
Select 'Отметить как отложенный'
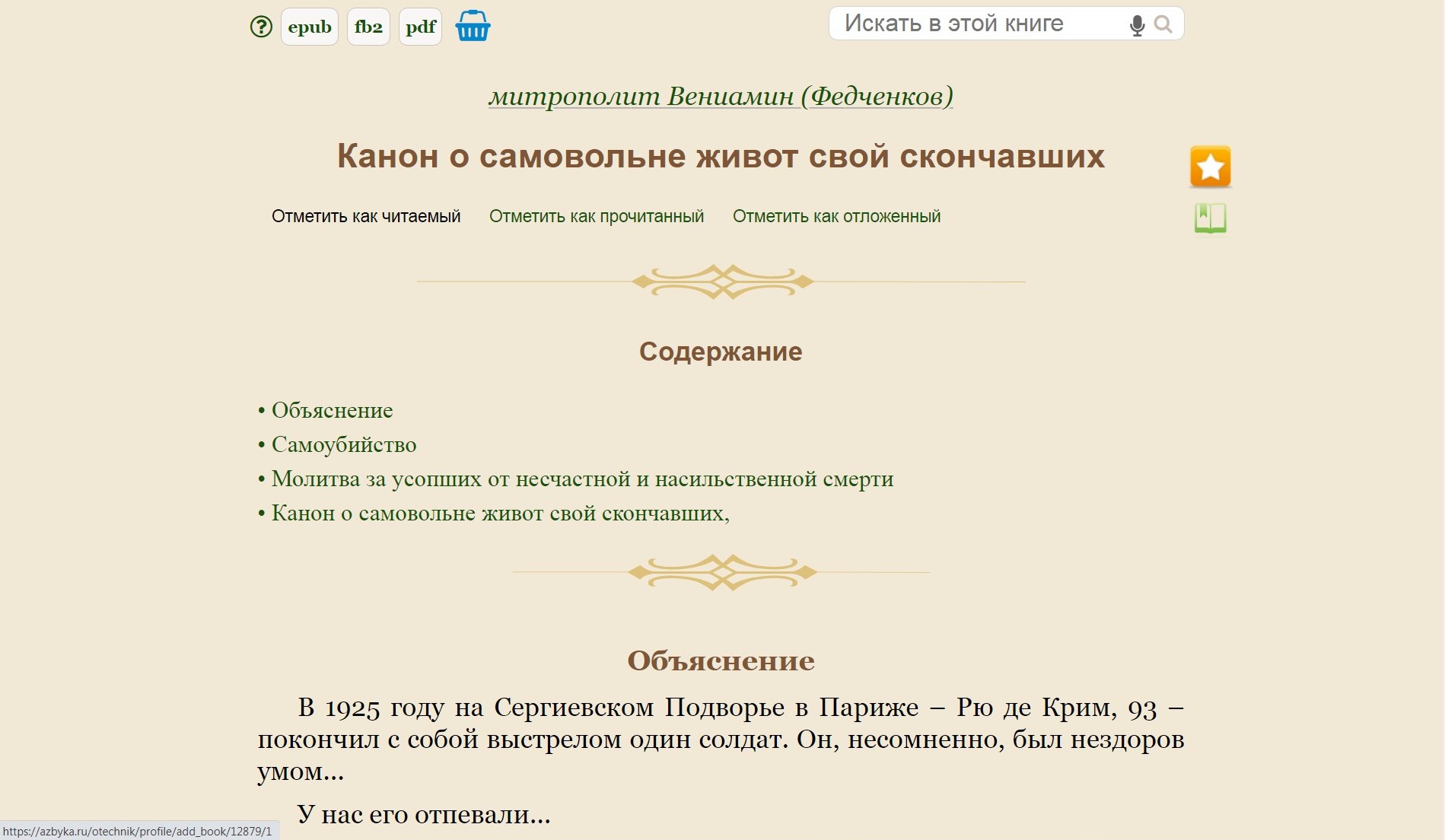[x=836, y=217]
